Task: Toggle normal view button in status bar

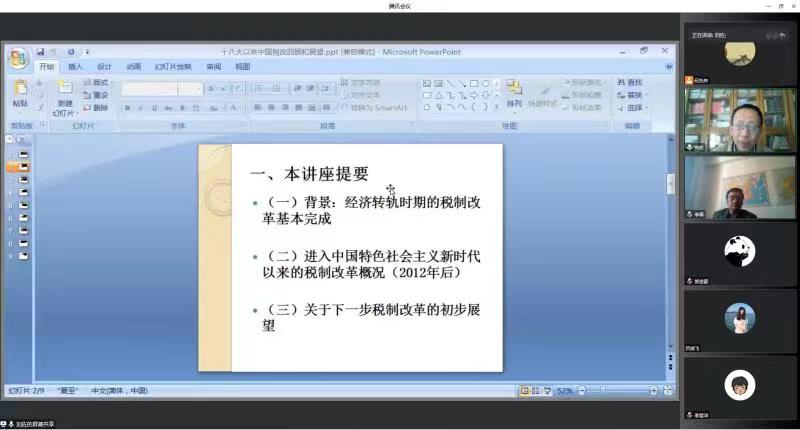Action: point(524,390)
